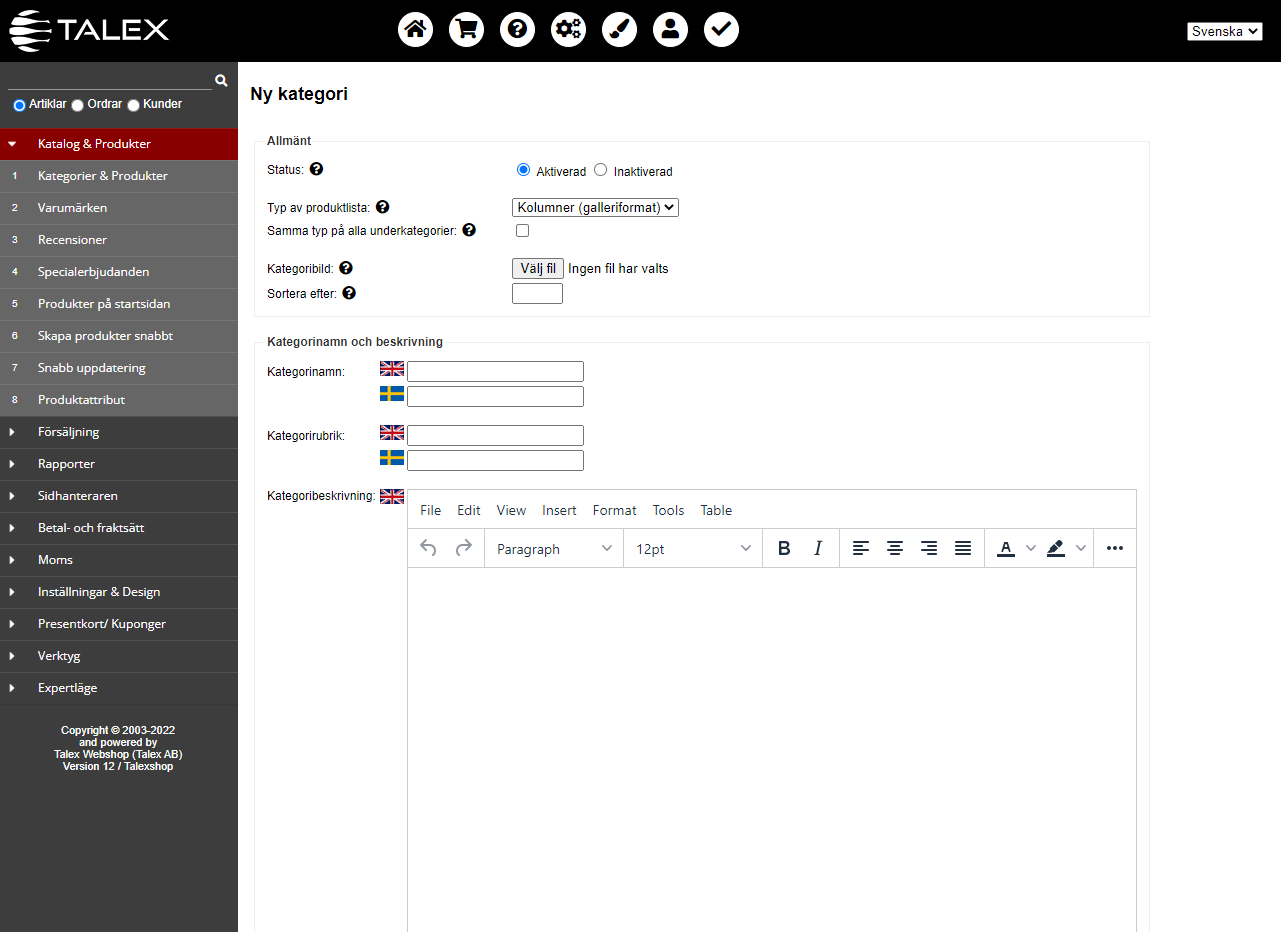Click the question mark help icon in top bar

517,29
